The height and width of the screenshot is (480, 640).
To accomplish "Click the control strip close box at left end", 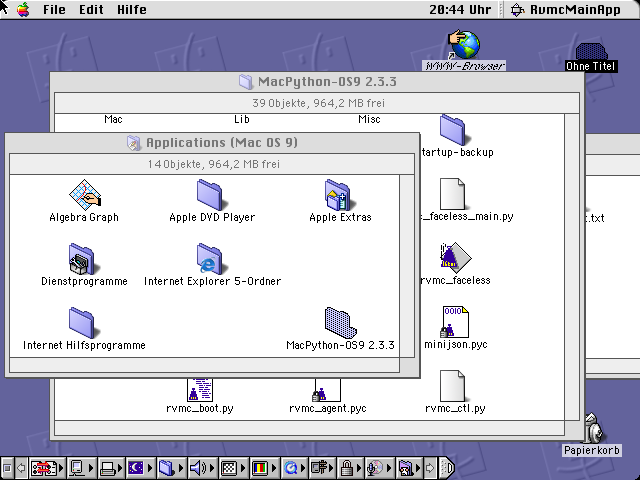I will 7,468.
